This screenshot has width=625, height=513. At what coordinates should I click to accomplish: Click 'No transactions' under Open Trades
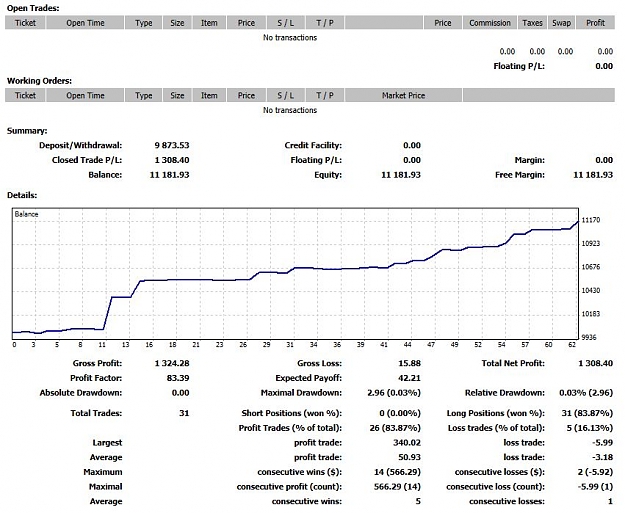[290, 37]
